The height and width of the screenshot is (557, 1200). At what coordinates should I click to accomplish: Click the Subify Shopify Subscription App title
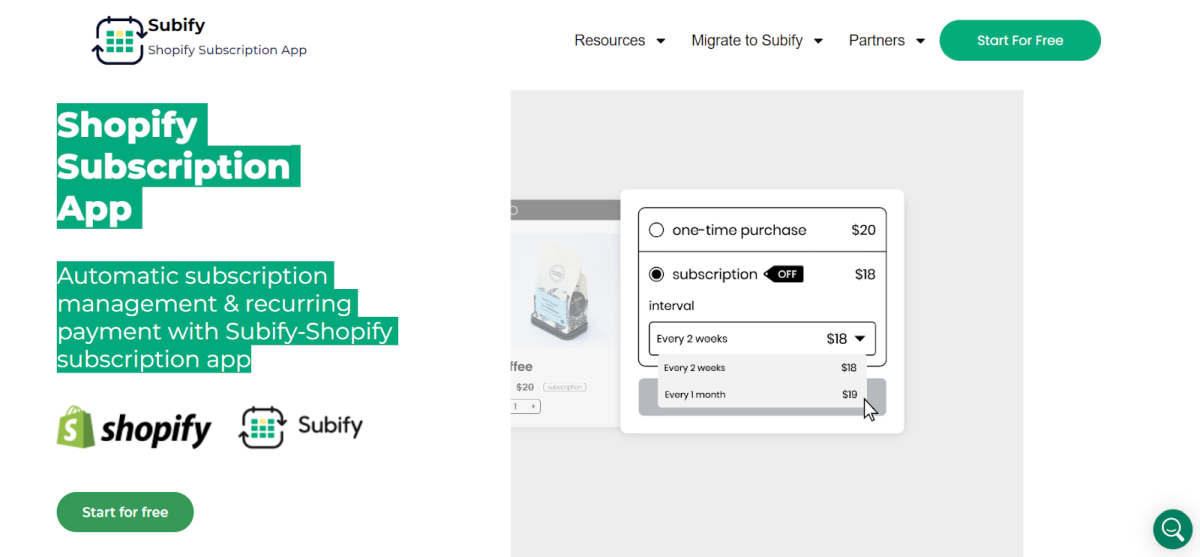click(227, 37)
